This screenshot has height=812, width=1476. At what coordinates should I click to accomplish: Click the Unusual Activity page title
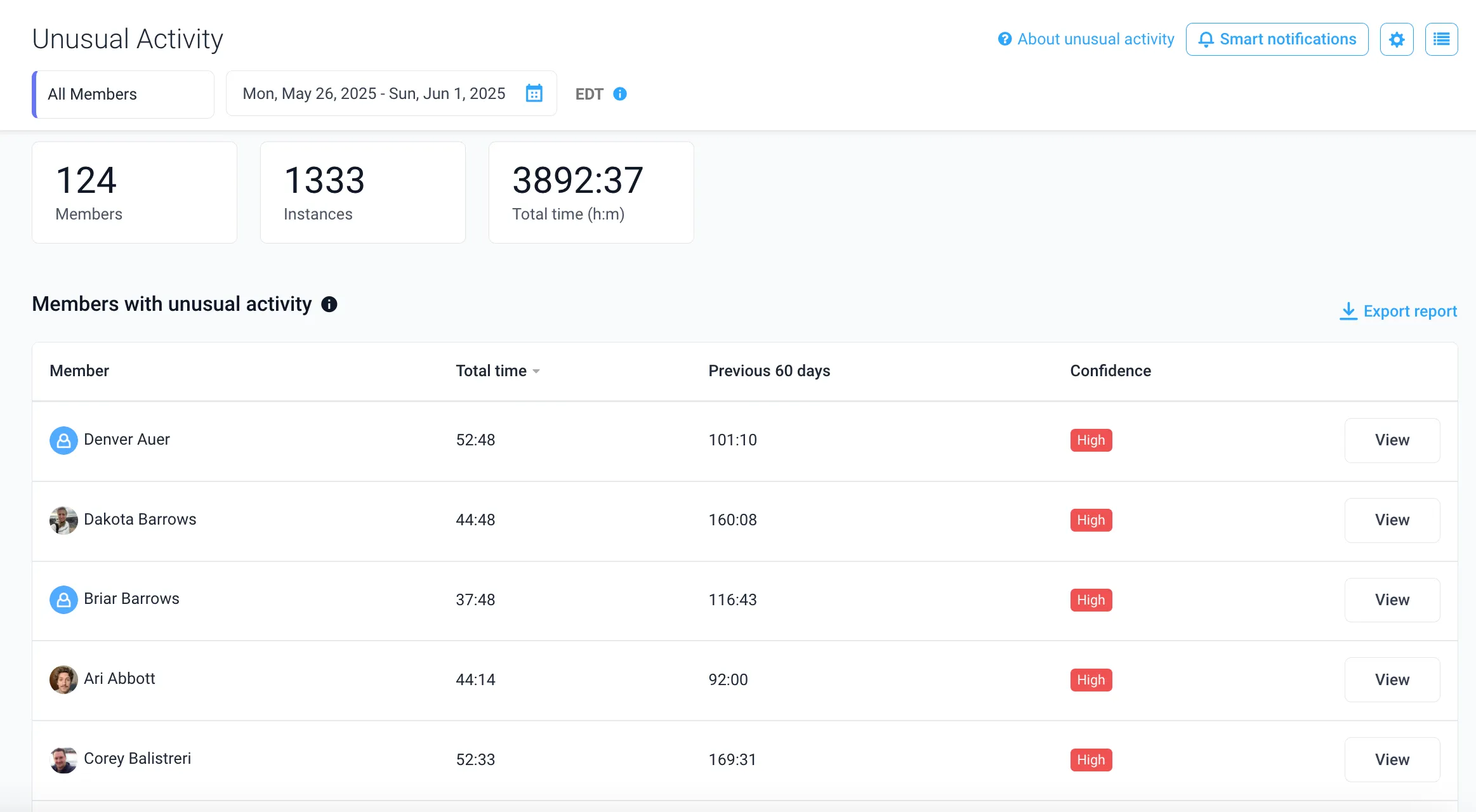pyautogui.click(x=128, y=39)
